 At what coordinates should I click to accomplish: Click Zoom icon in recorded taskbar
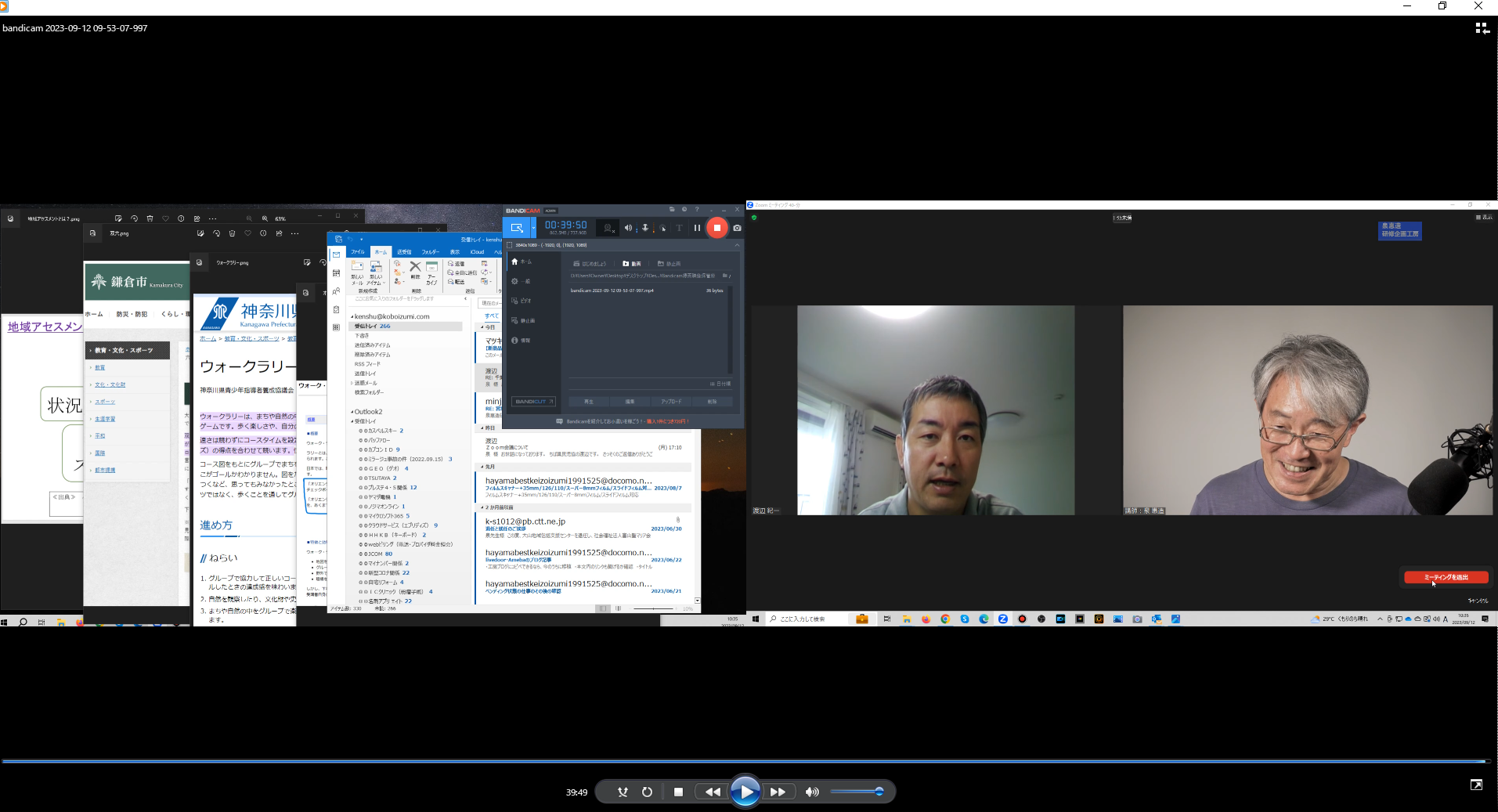click(1002, 619)
